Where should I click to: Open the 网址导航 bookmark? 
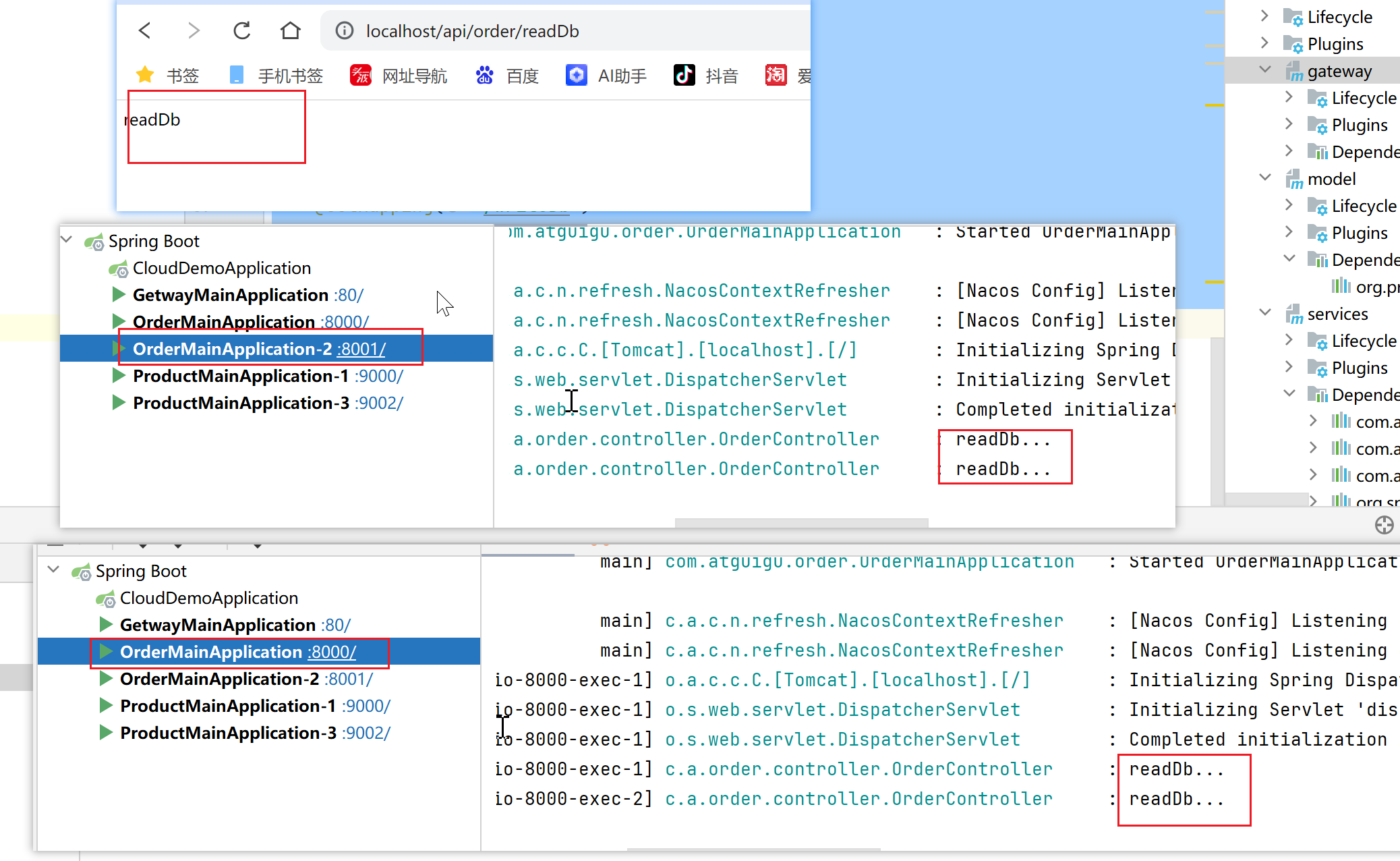(x=399, y=75)
